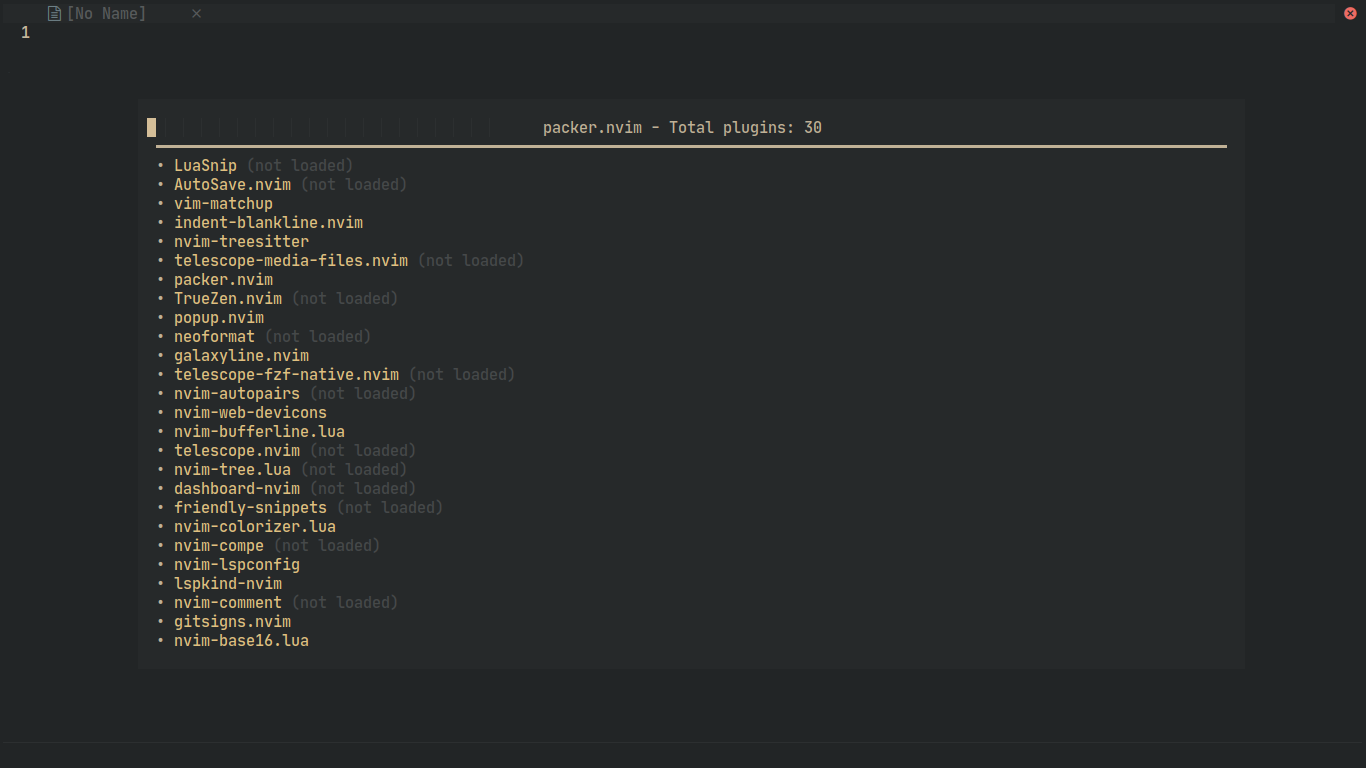Screen dimensions: 1366x768
Task: Select the nvim-comment plugin entry
Action: point(228,602)
